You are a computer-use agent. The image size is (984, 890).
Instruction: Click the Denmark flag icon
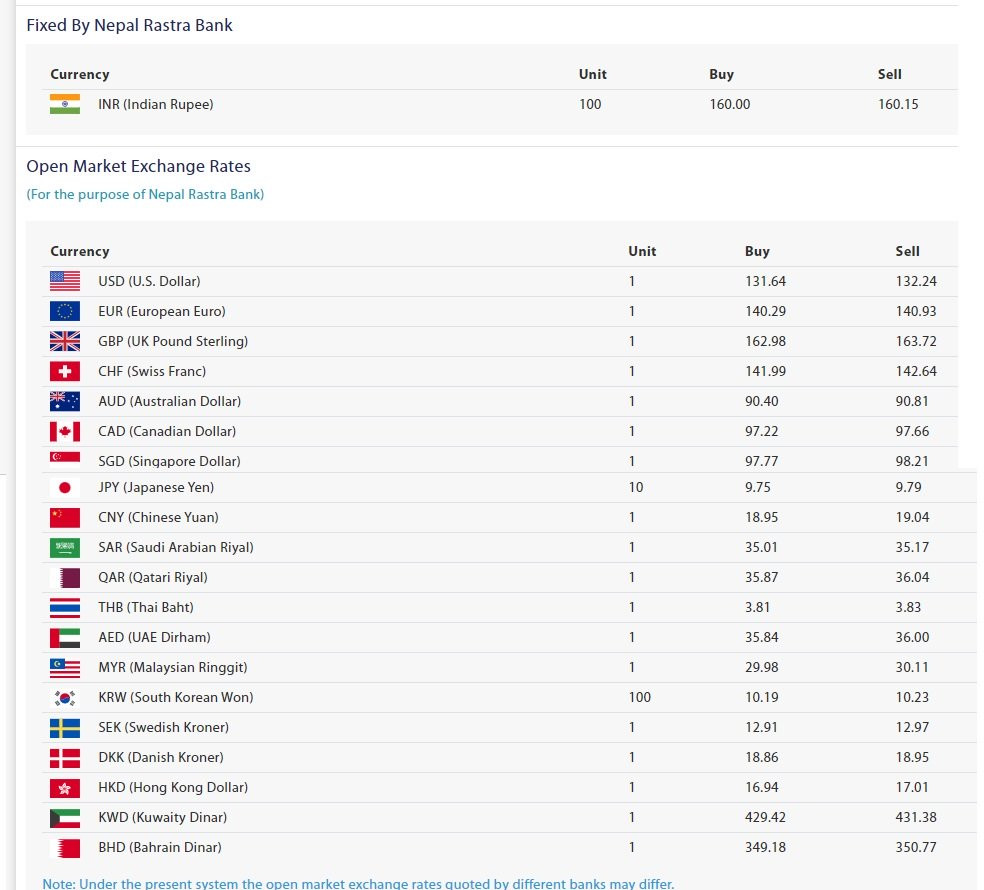click(65, 758)
